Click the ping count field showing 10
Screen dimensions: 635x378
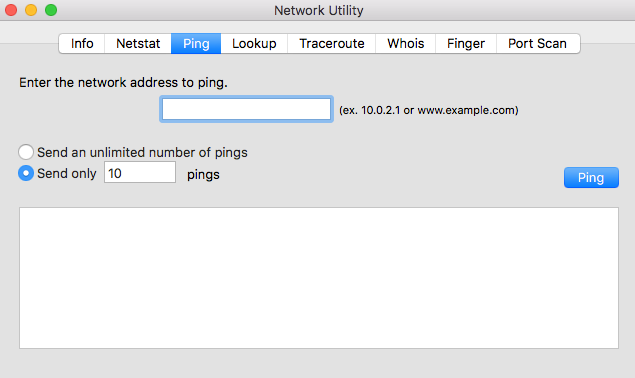[140, 172]
